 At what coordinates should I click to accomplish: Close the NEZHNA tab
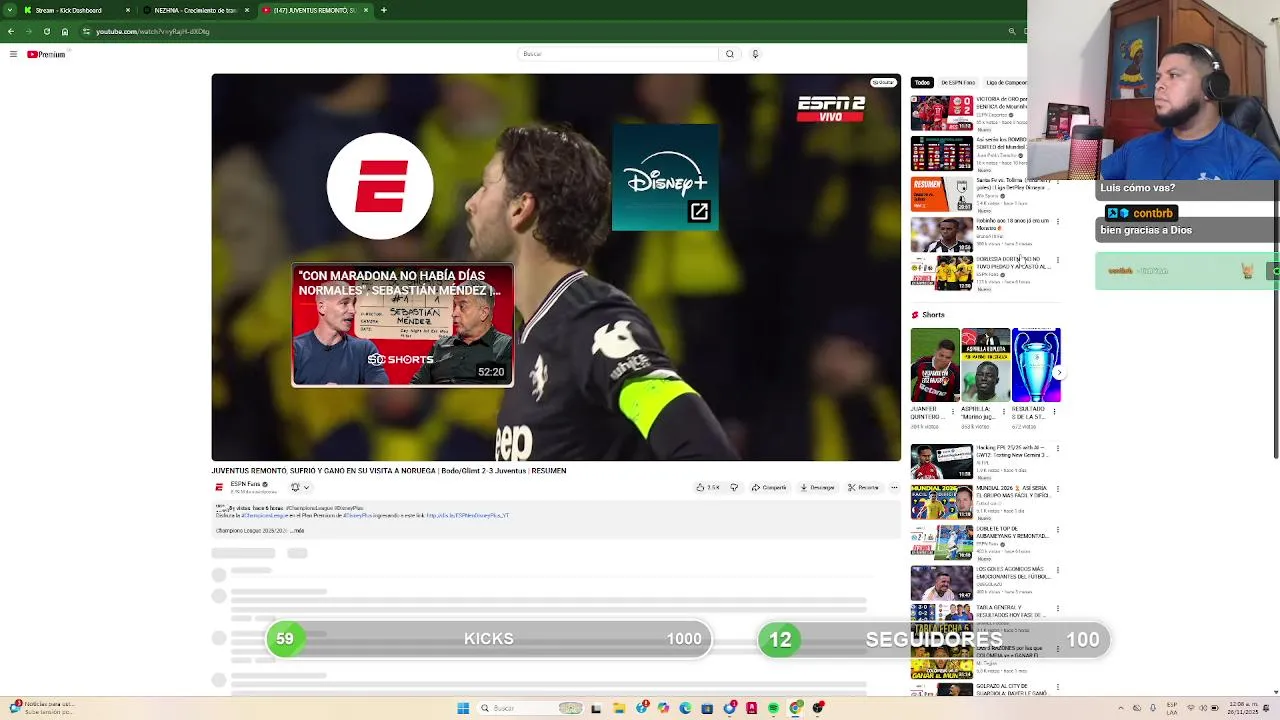(247, 10)
